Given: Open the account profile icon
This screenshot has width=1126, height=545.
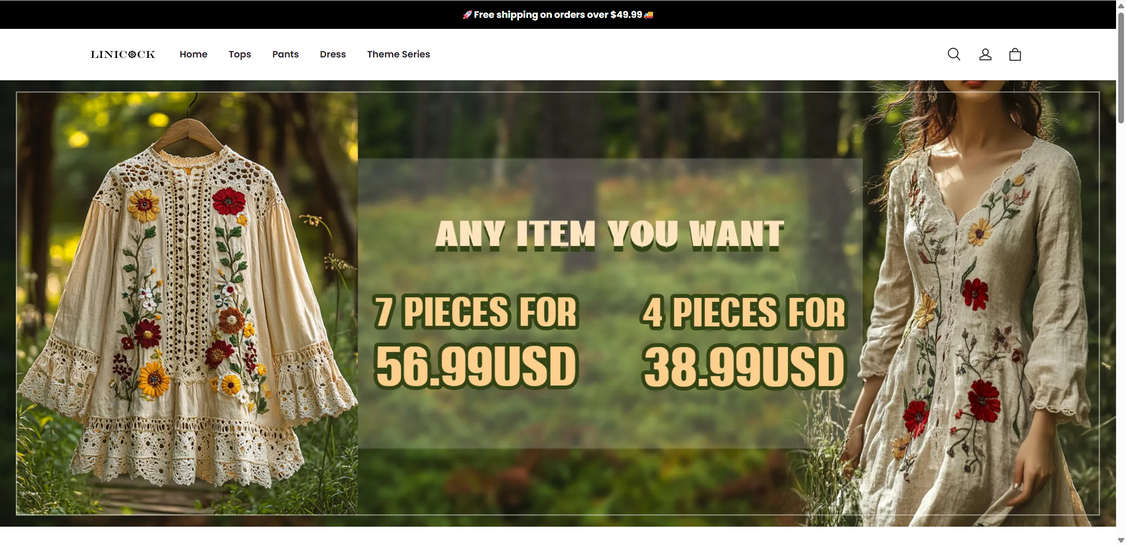Looking at the screenshot, I should (985, 54).
